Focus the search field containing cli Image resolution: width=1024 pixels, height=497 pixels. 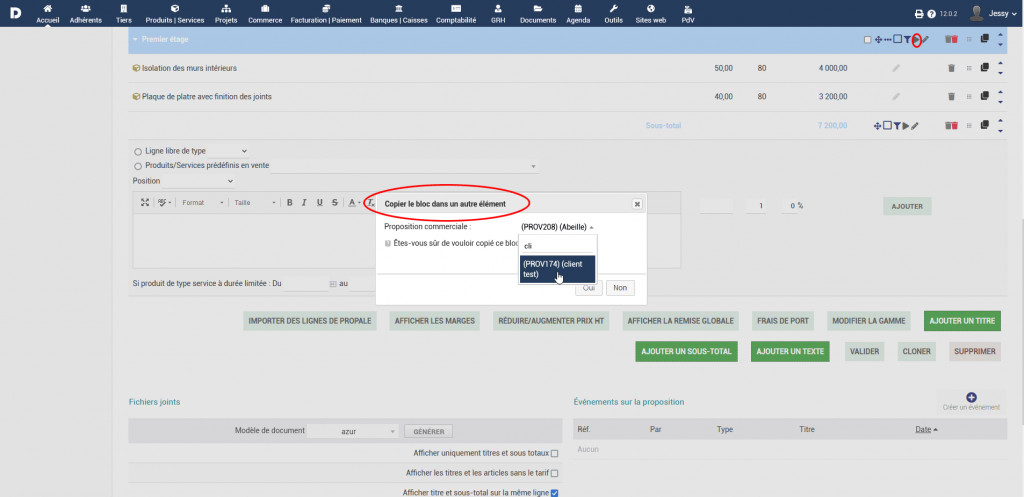pos(557,246)
